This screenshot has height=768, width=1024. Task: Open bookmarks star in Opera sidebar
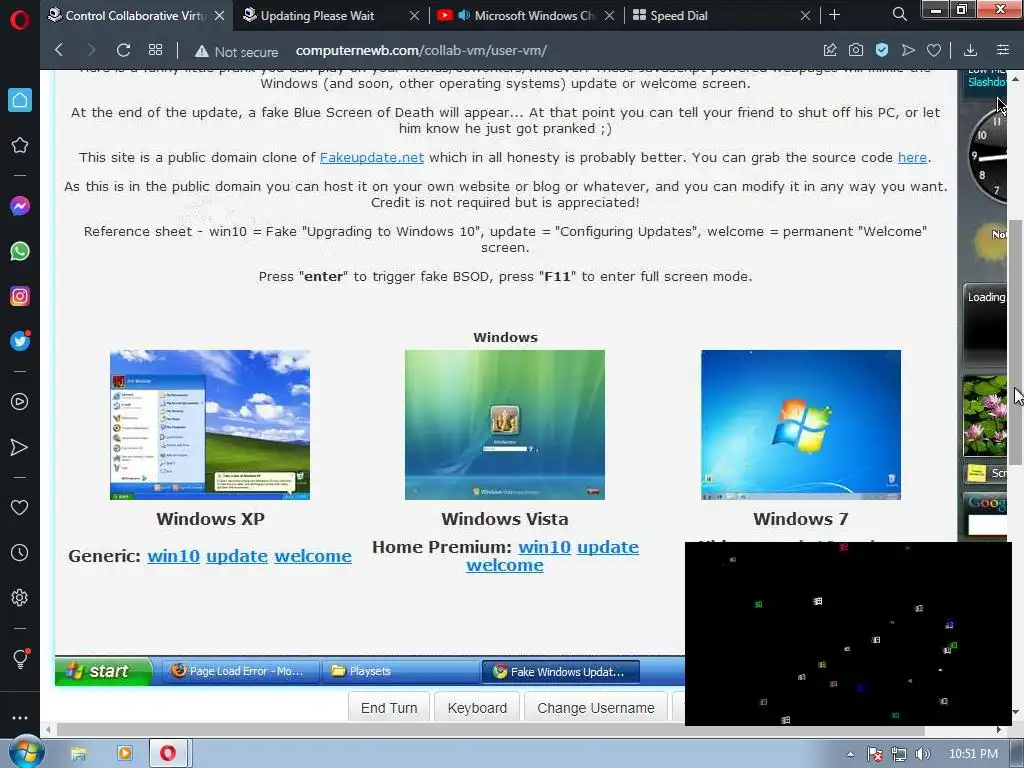[20, 145]
